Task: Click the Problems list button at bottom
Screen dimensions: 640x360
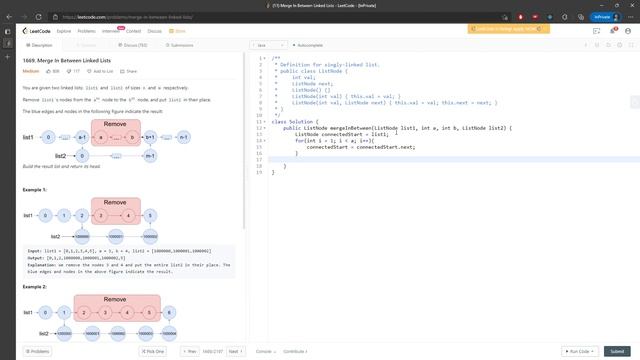Action: [38, 351]
